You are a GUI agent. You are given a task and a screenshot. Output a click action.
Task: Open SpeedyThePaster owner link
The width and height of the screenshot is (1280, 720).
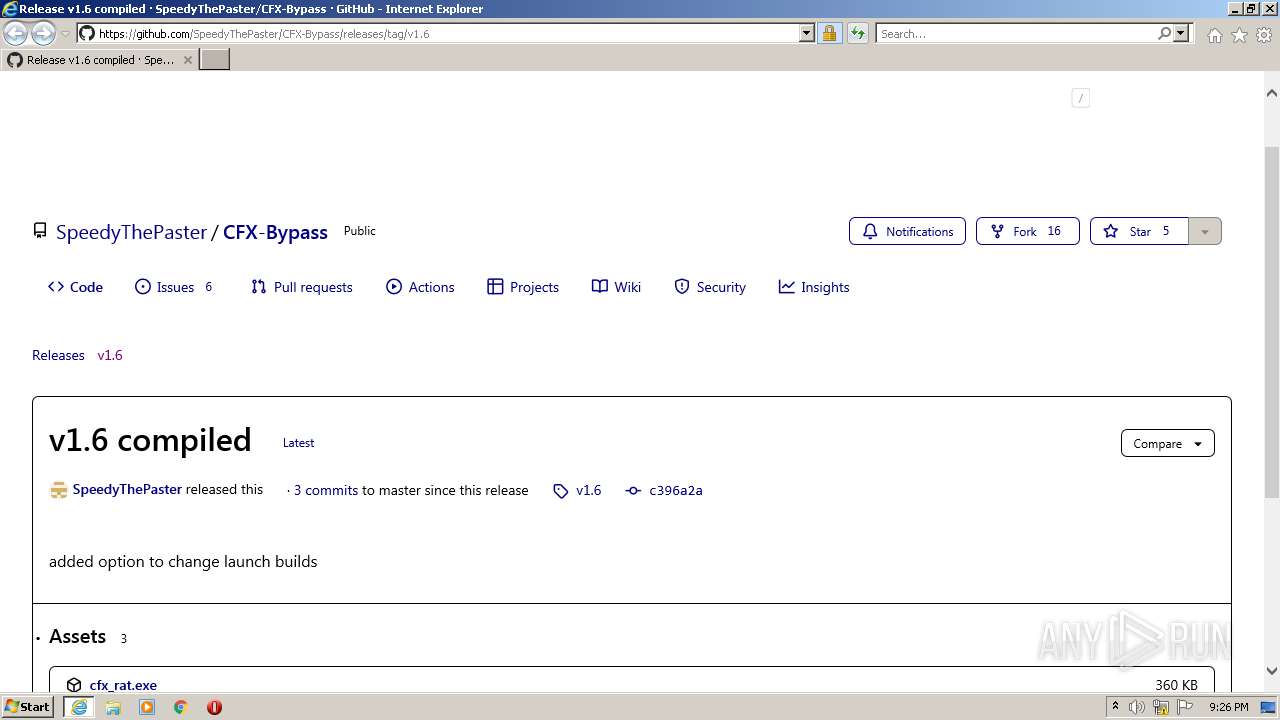click(131, 232)
